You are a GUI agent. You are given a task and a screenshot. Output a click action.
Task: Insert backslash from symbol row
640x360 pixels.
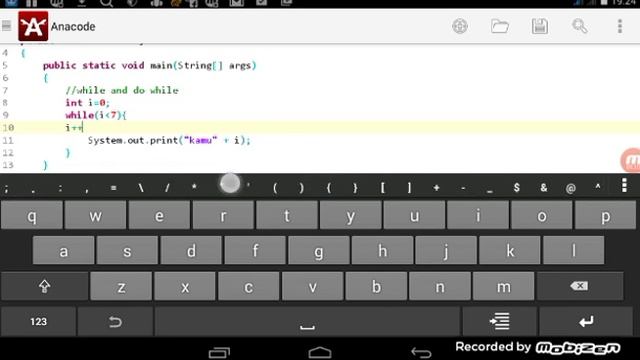click(140, 188)
